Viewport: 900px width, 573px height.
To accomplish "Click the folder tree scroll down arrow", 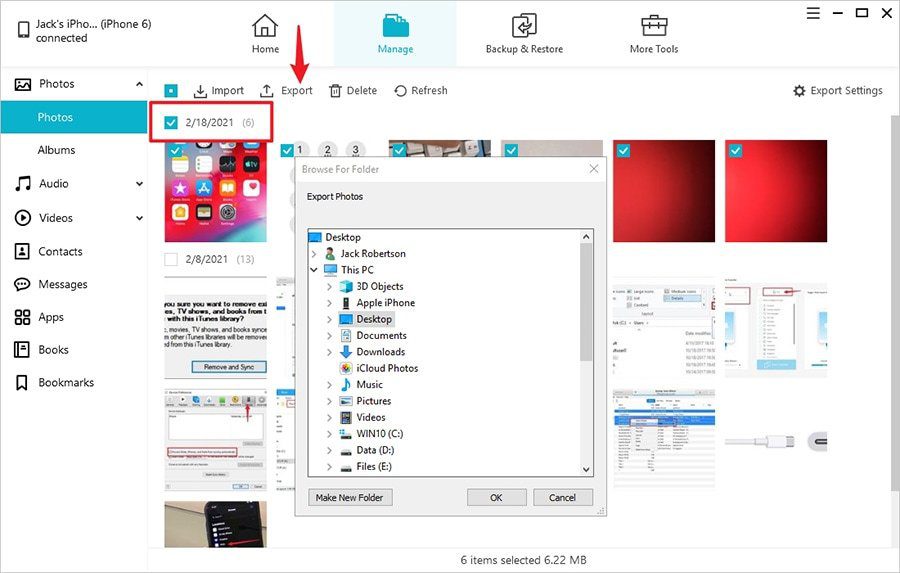I will 586,469.
